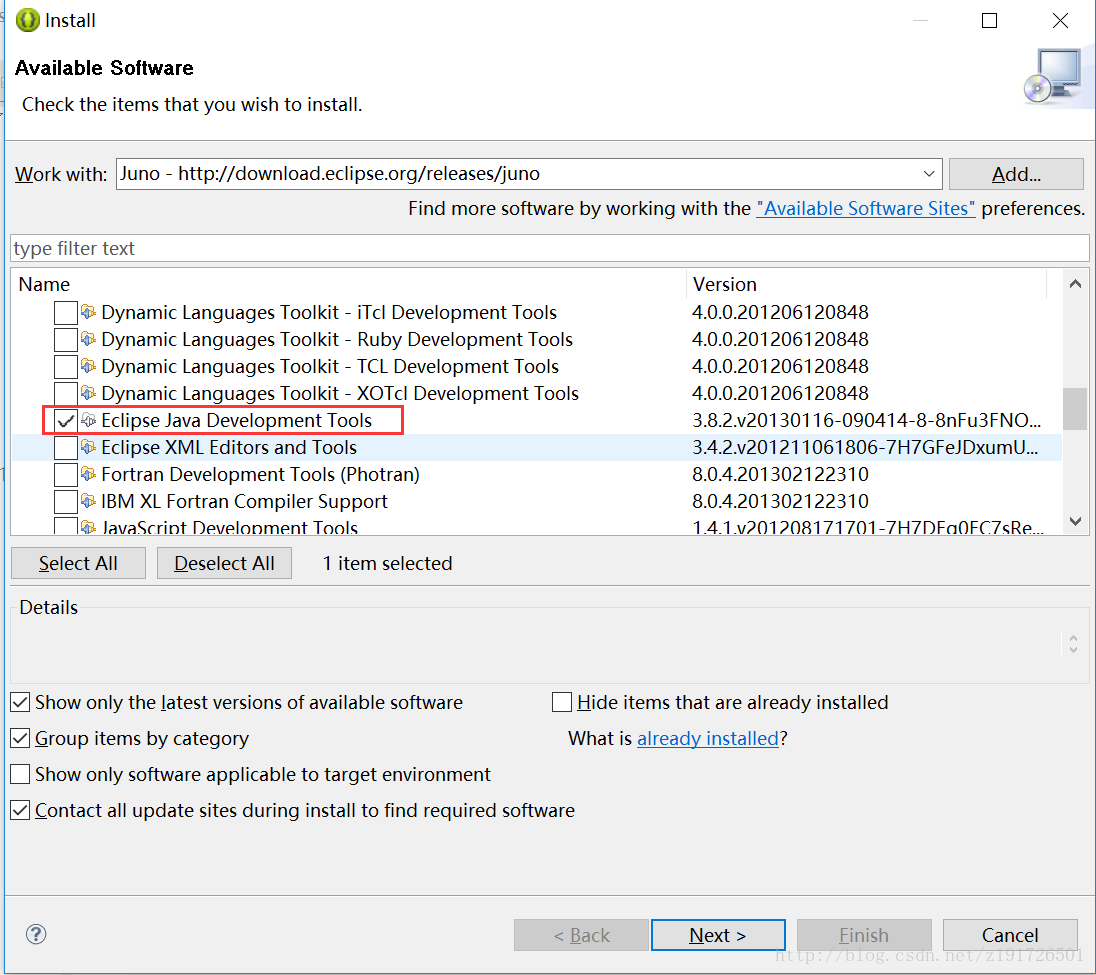Click the install wizard computer image
The width and height of the screenshot is (1096, 975).
(x=1055, y=76)
